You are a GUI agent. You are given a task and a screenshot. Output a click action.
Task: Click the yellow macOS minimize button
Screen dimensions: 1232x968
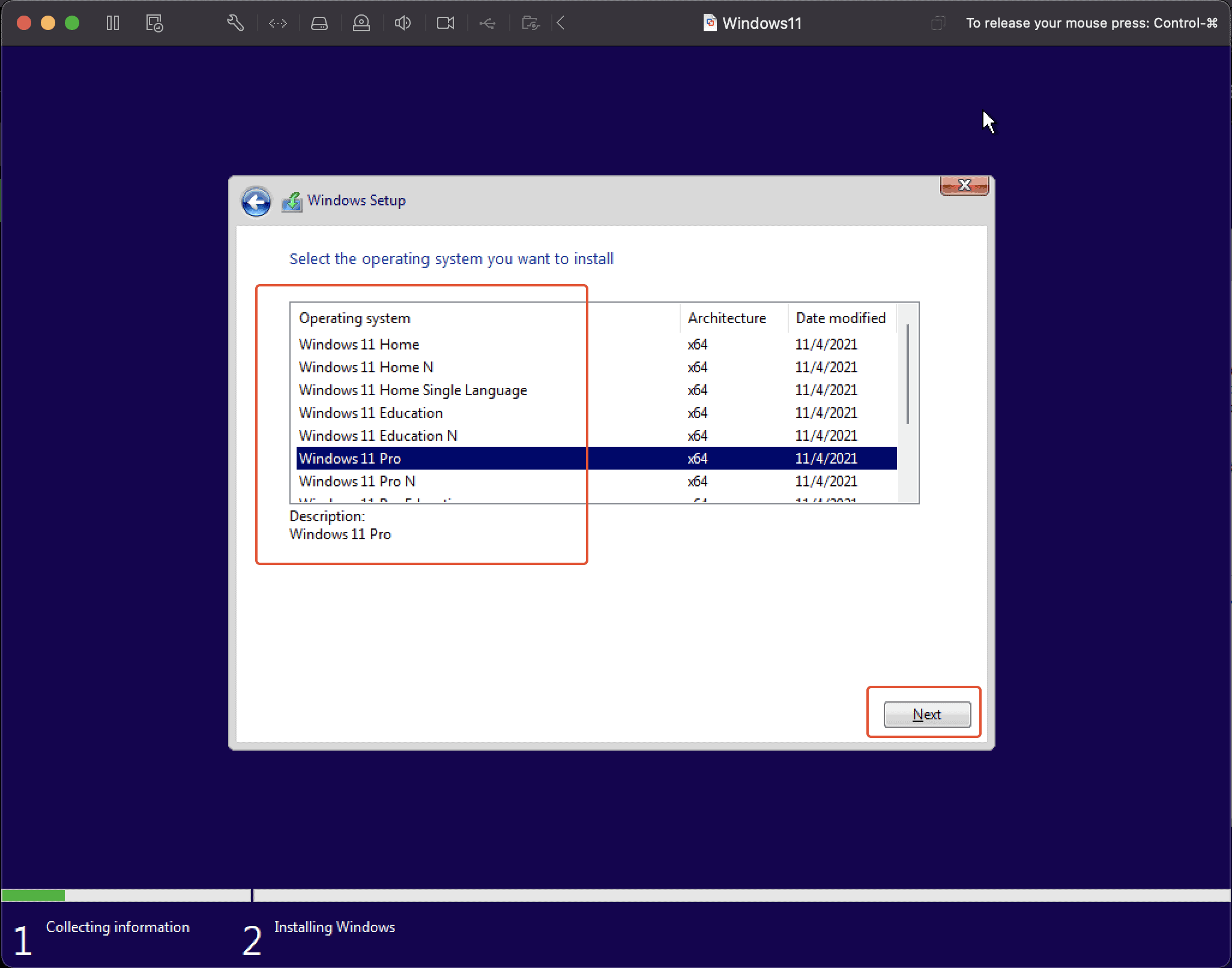pyautogui.click(x=48, y=23)
